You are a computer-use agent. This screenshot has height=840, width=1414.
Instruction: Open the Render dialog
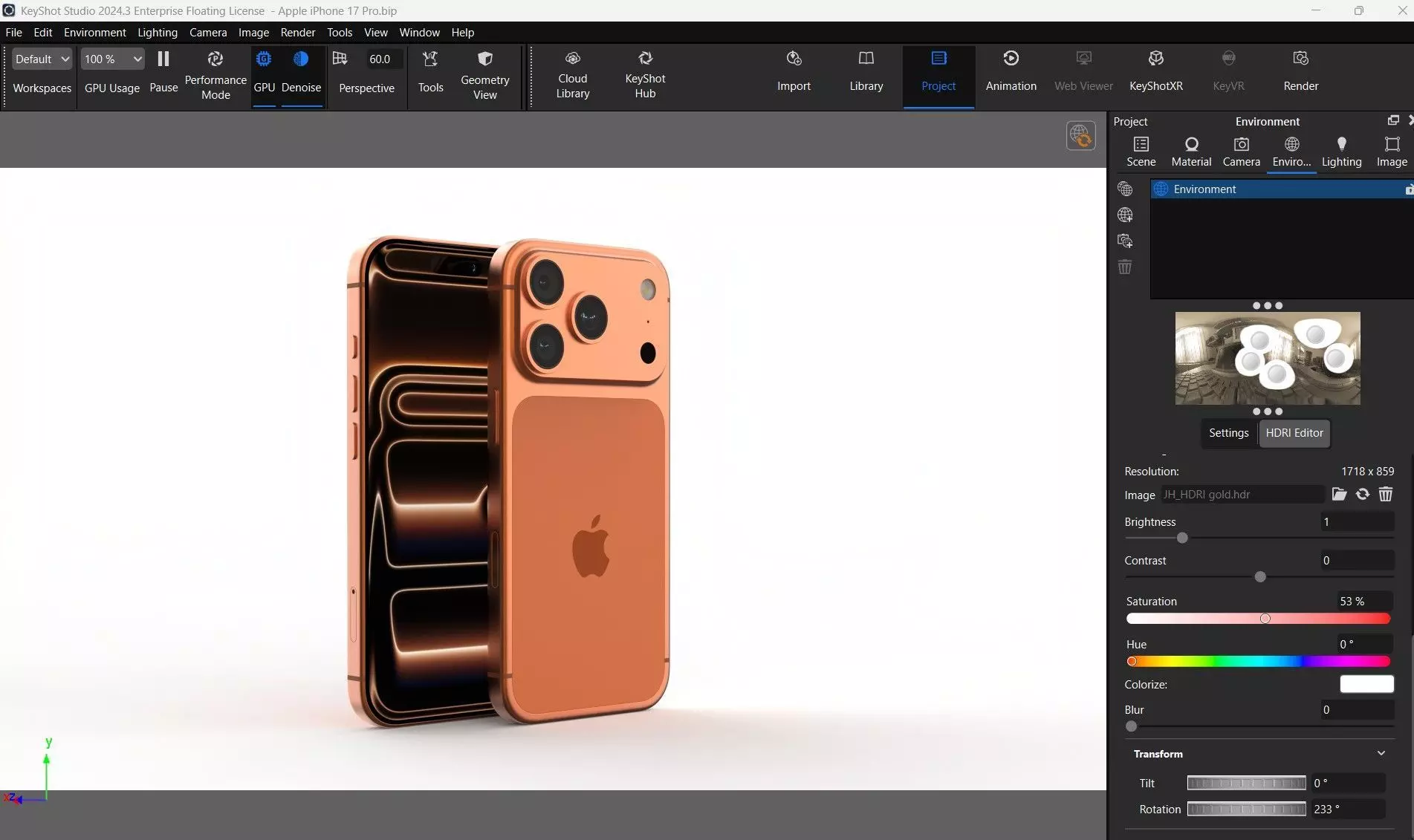[1300, 71]
